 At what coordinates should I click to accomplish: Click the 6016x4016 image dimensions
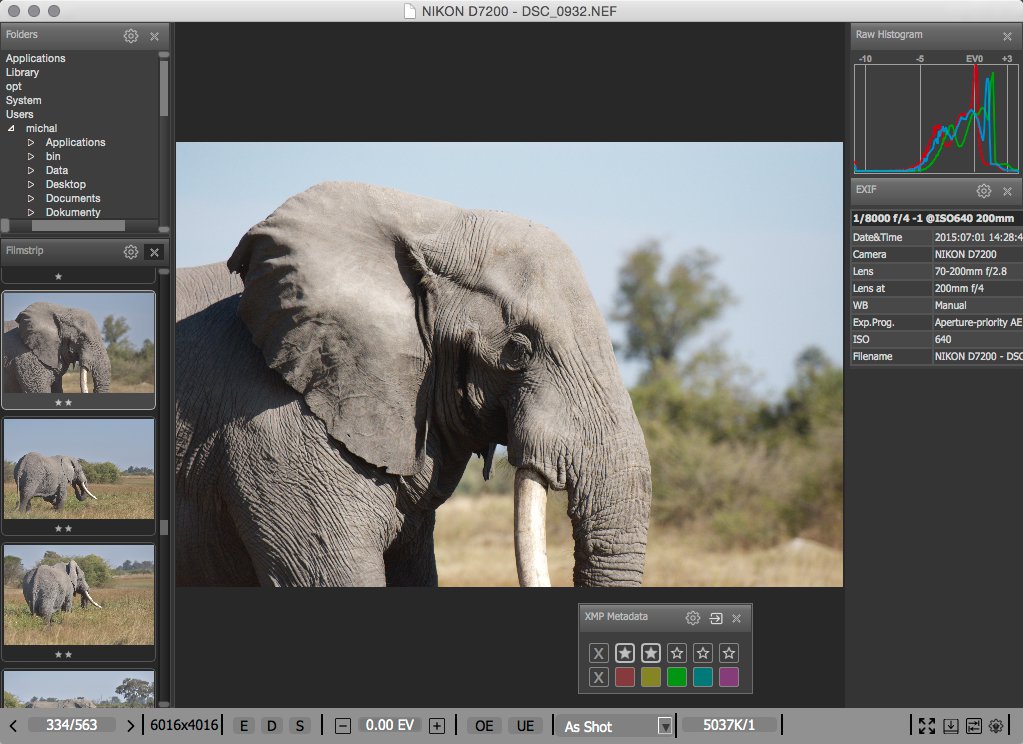[x=184, y=726]
